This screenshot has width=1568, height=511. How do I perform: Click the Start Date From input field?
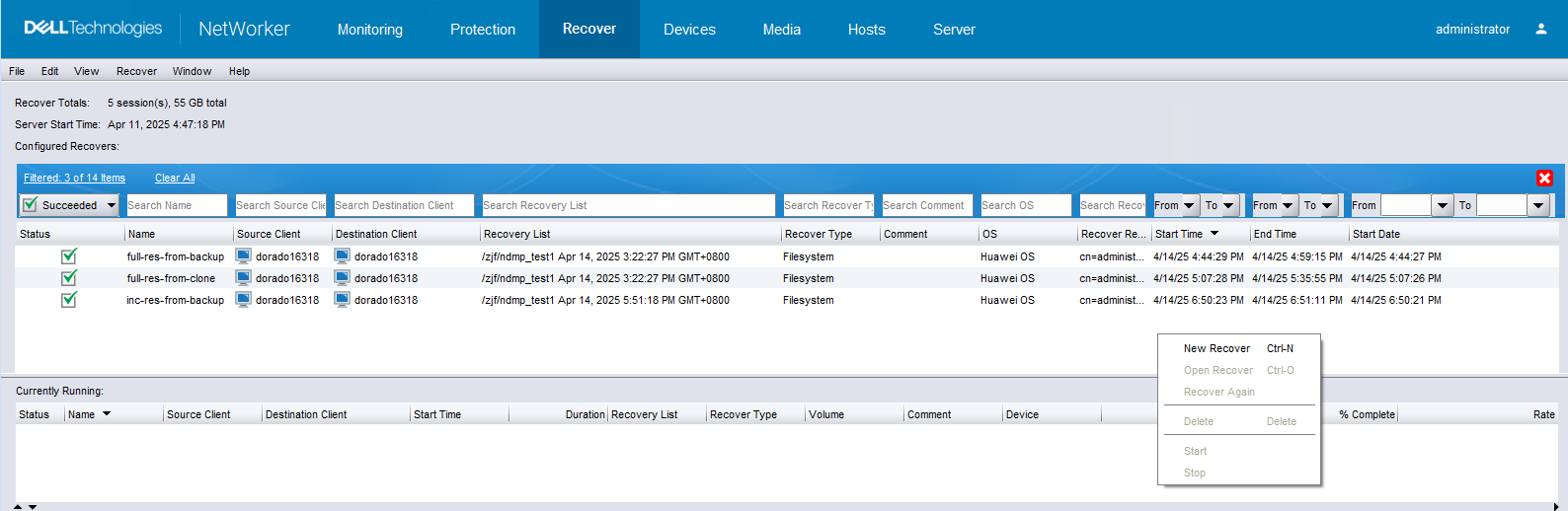pyautogui.click(x=1406, y=205)
